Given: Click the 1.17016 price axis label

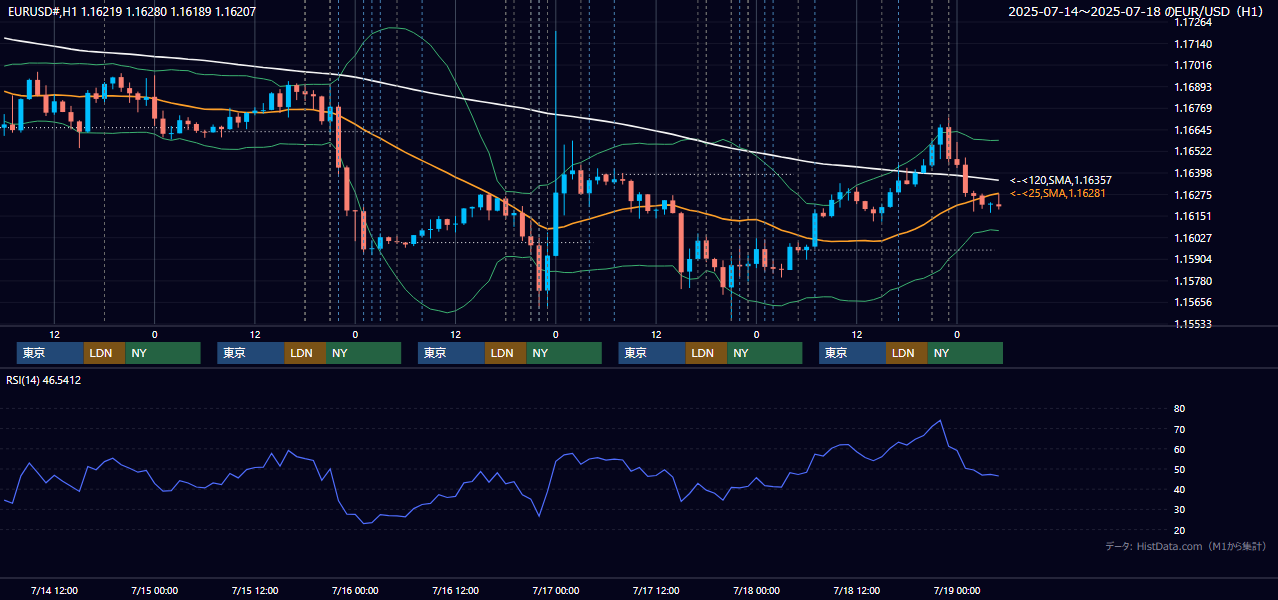Looking at the screenshot, I should (x=1194, y=65).
